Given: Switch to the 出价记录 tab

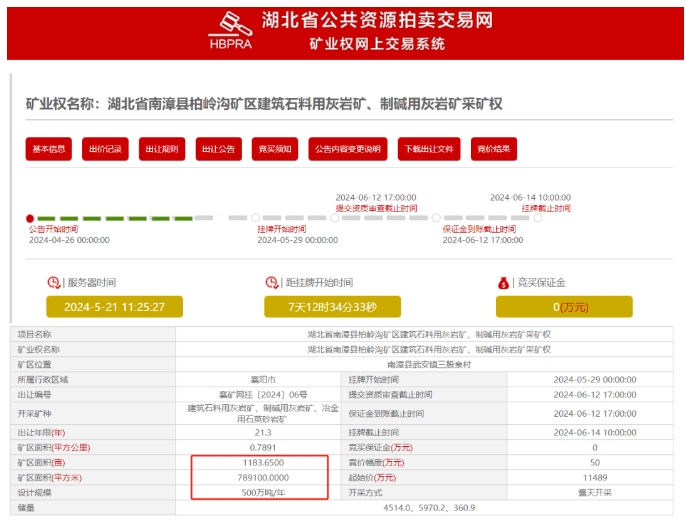Looking at the screenshot, I should pyautogui.click(x=106, y=149).
